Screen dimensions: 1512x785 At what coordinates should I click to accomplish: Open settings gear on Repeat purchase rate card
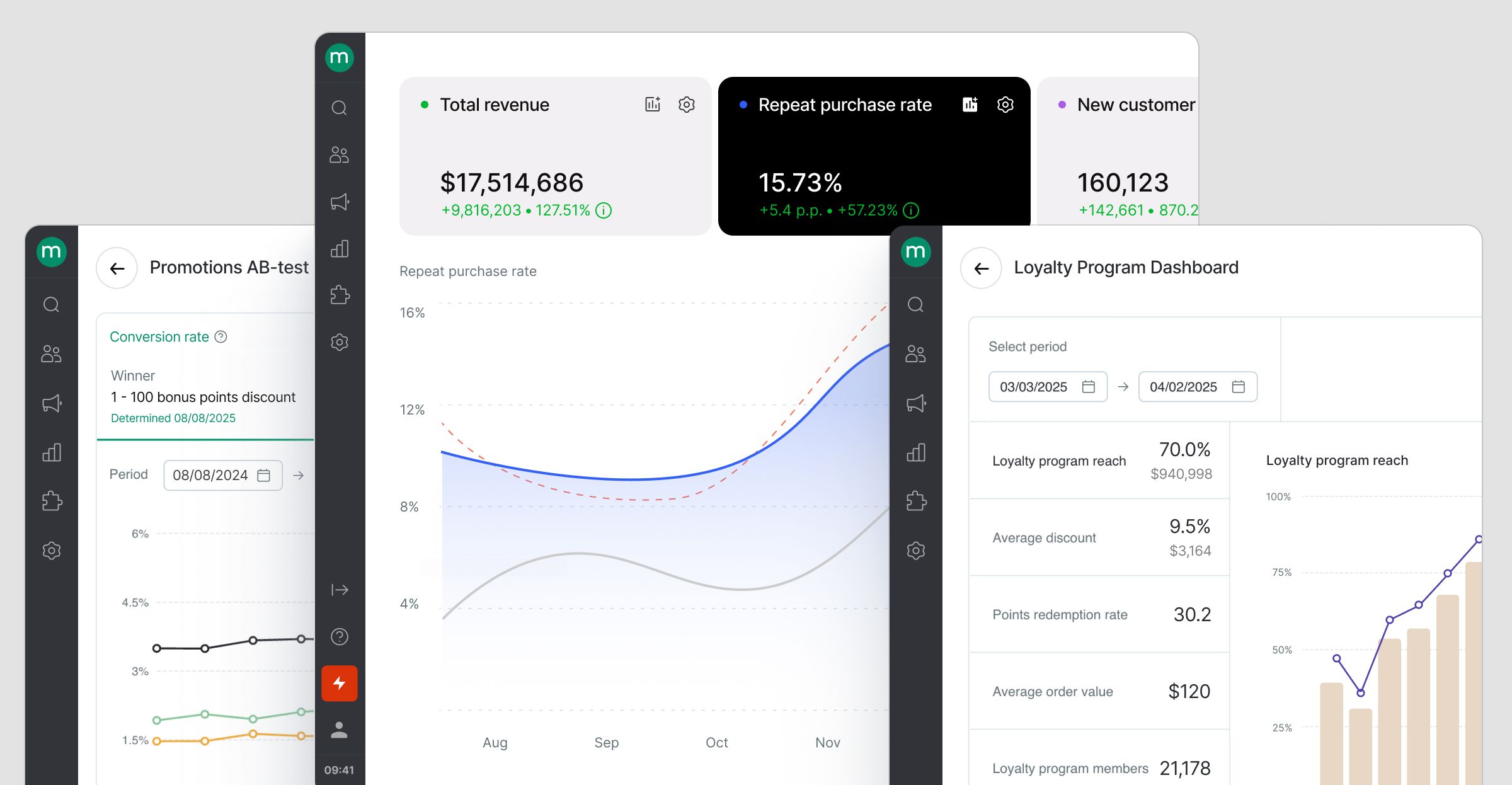pos(1005,105)
